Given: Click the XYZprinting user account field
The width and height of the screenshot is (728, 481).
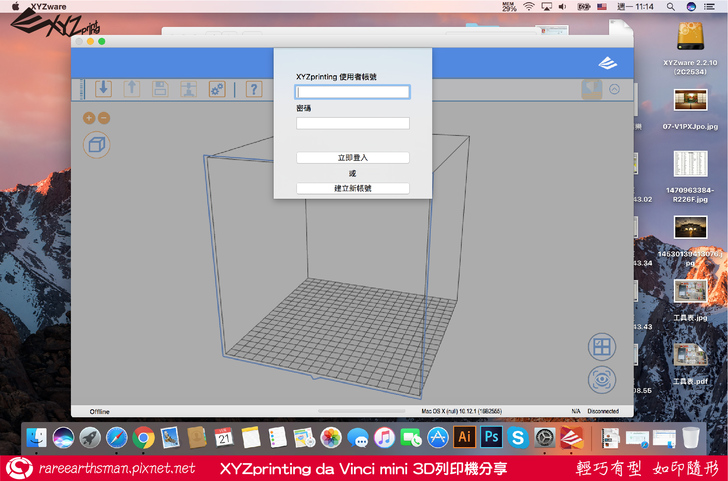Looking at the screenshot, I should point(352,92).
